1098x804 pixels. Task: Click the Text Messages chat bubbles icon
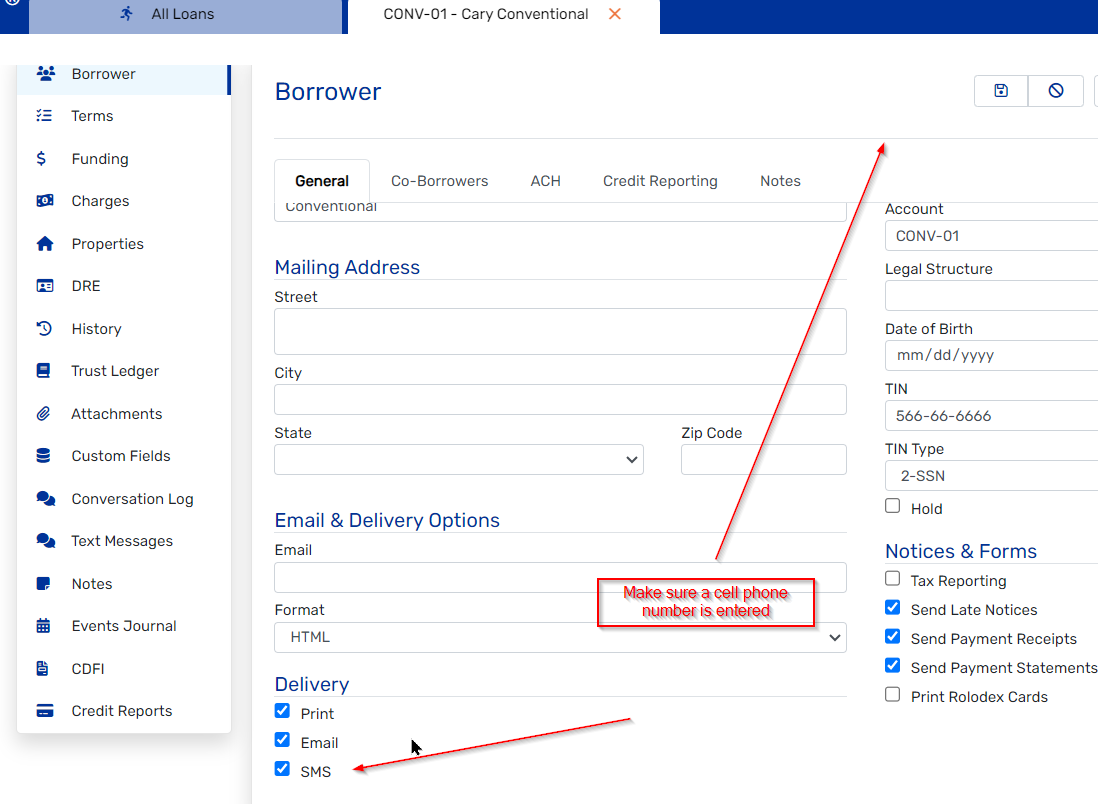click(46, 541)
